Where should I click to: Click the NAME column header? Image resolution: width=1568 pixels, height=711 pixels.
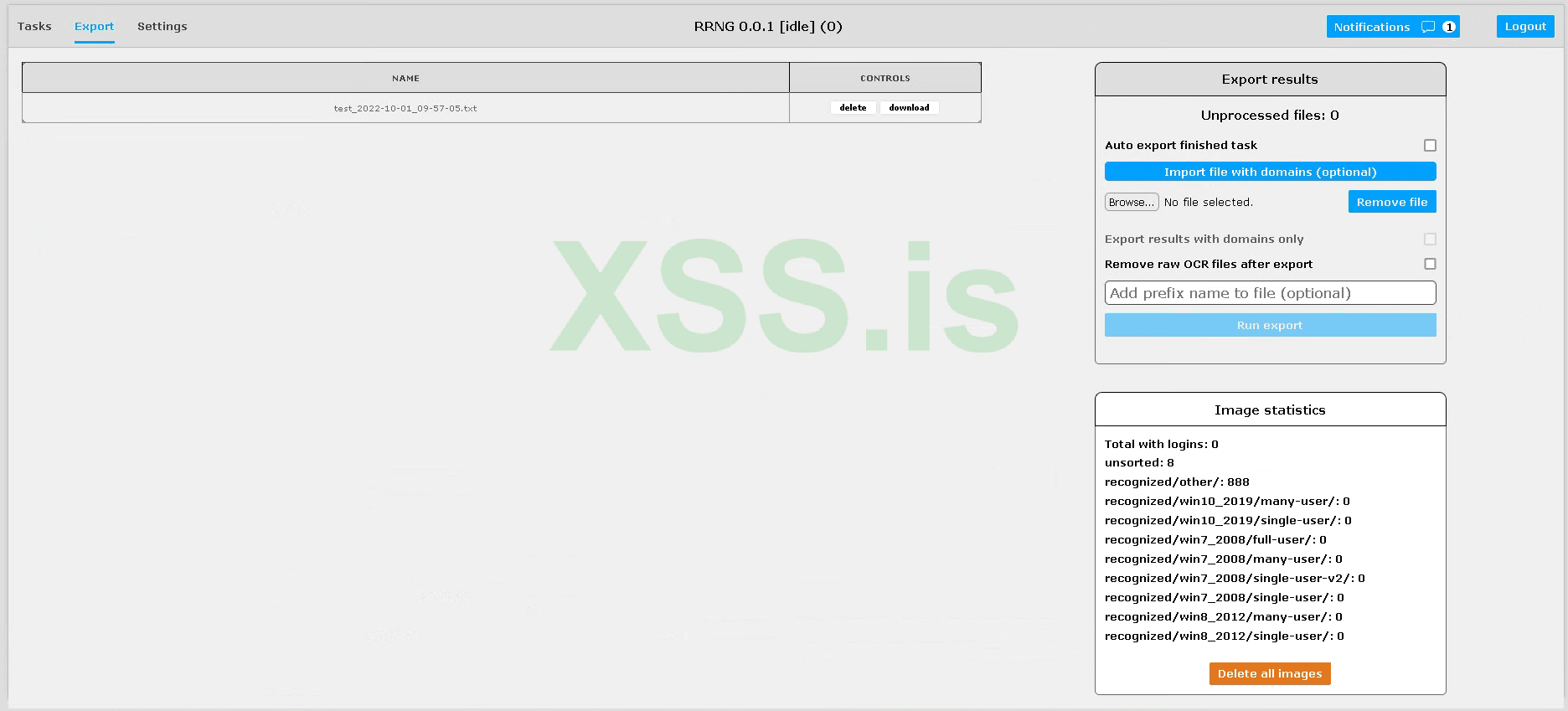(405, 78)
